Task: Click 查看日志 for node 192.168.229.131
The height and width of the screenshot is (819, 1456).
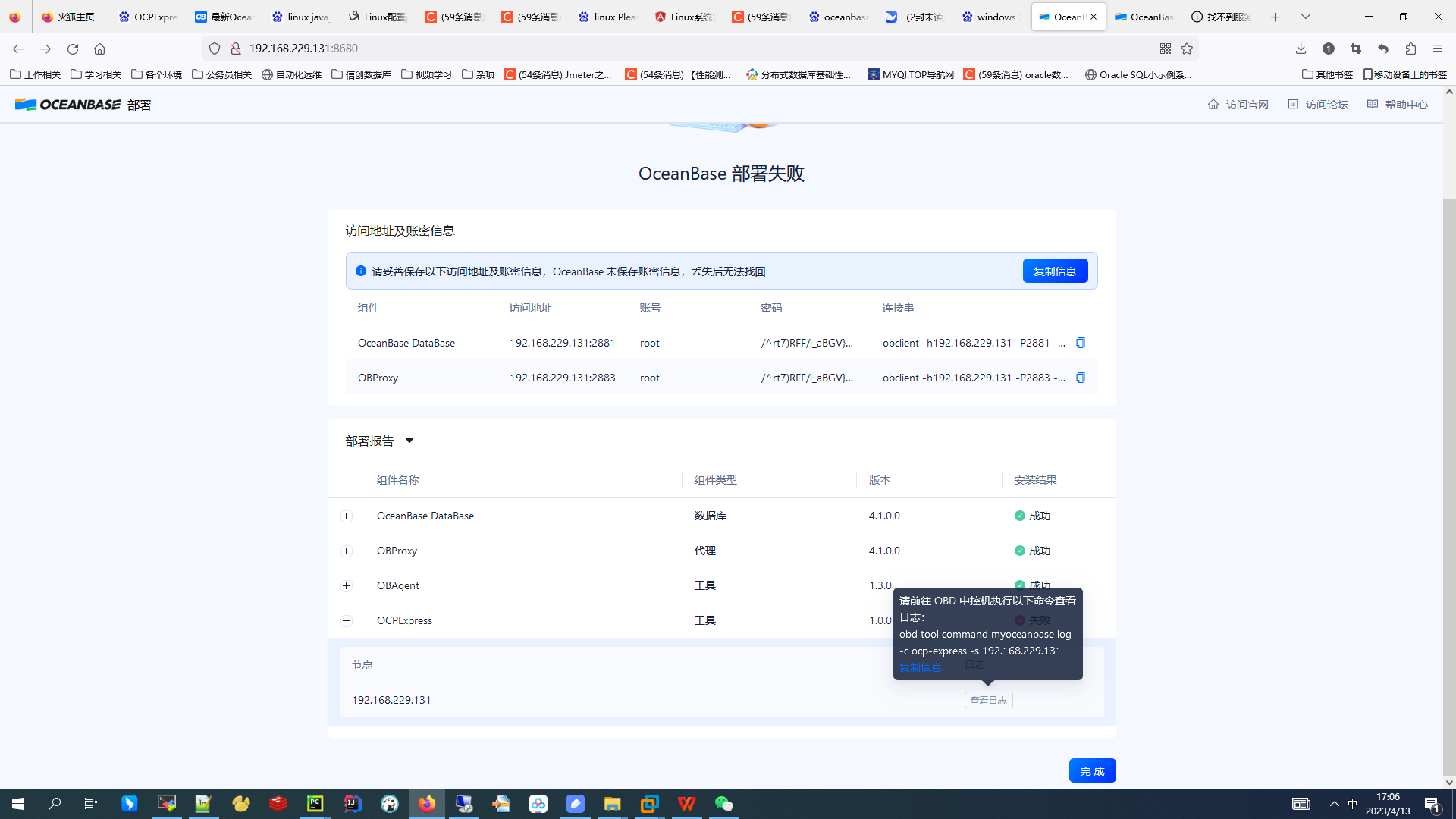Action: (988, 700)
